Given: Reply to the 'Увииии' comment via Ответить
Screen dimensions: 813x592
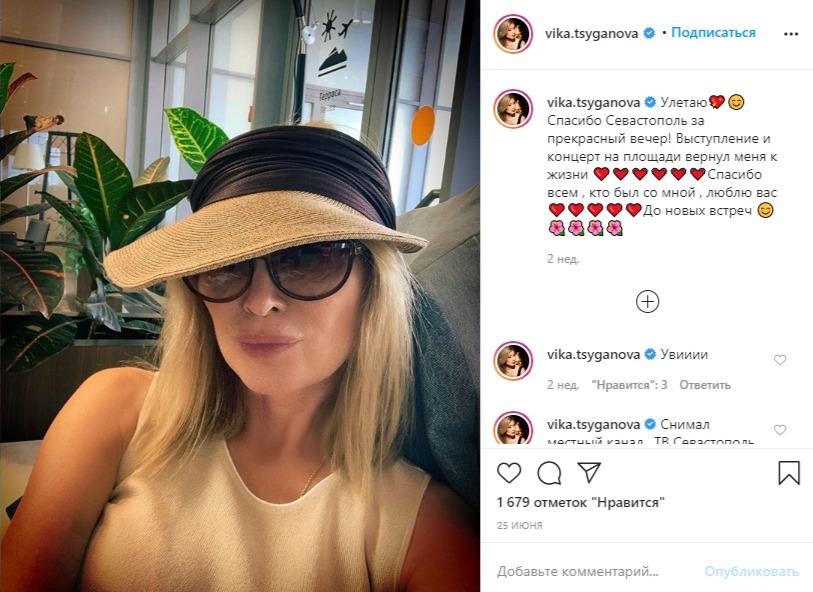Looking at the screenshot, I should pos(705,385).
